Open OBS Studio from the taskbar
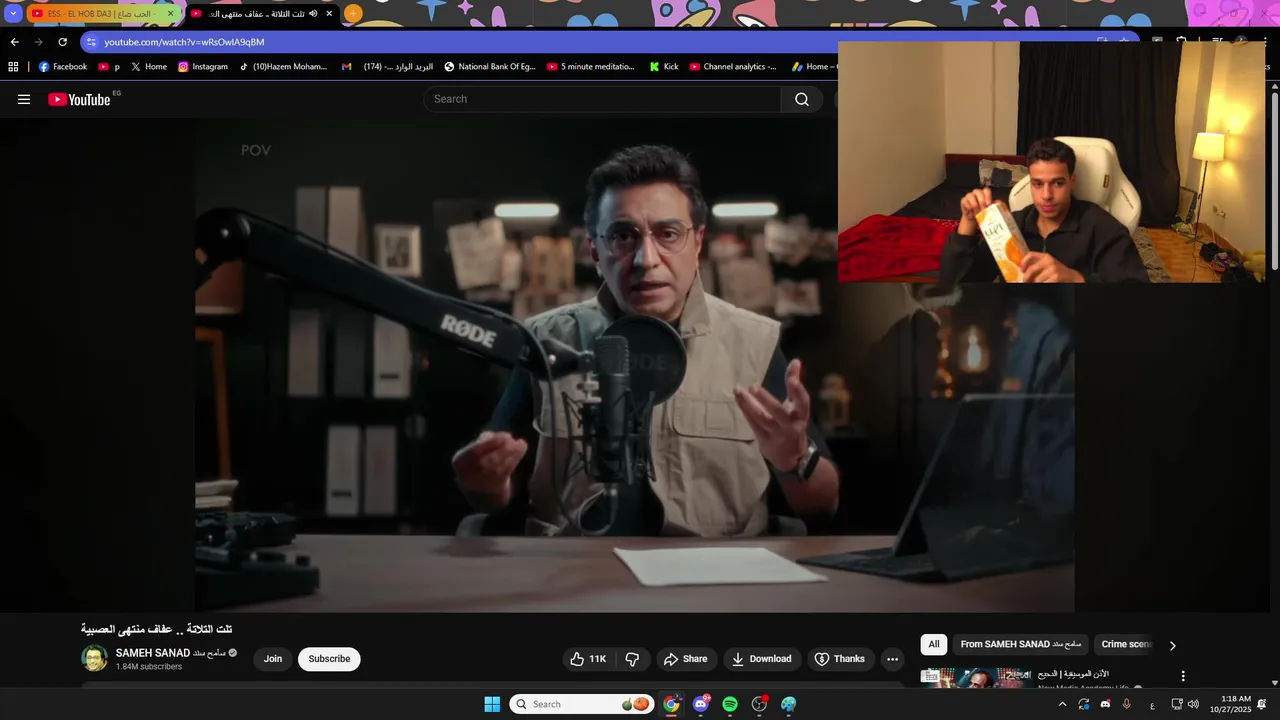The width and height of the screenshot is (1280, 720). (760, 704)
